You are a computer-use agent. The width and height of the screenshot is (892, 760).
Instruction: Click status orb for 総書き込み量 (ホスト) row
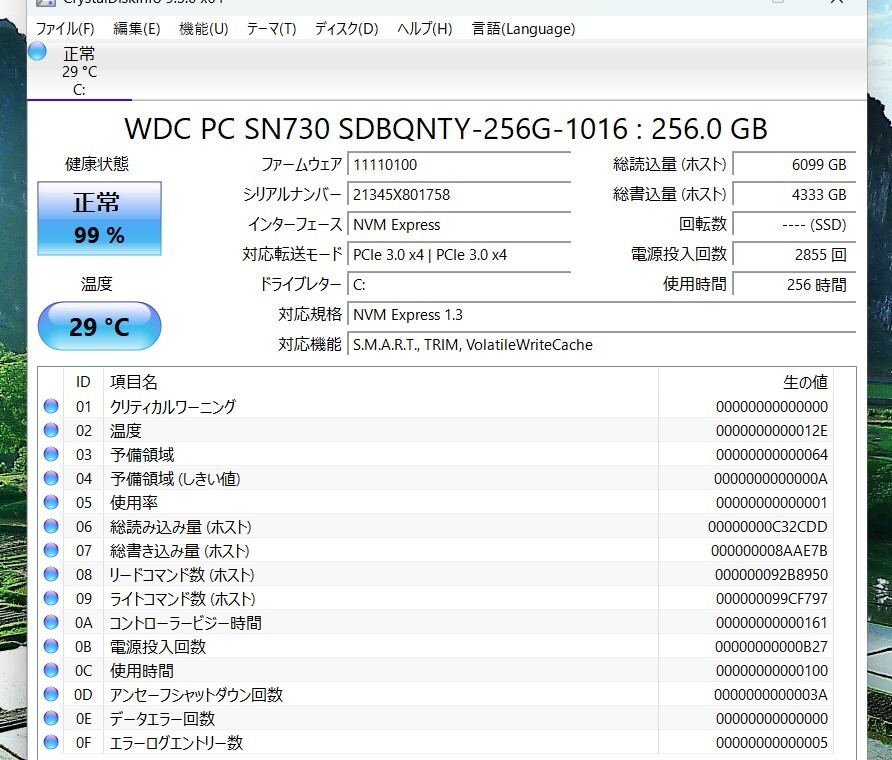pos(51,550)
